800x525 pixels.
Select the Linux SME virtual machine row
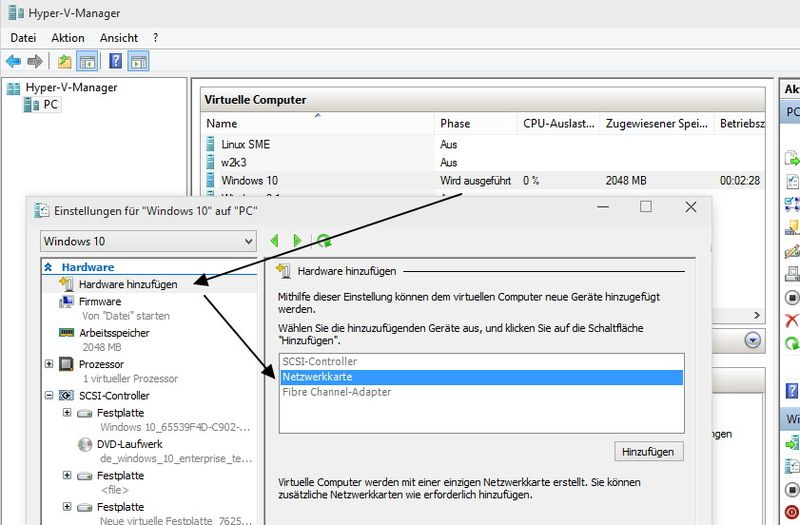pos(483,144)
